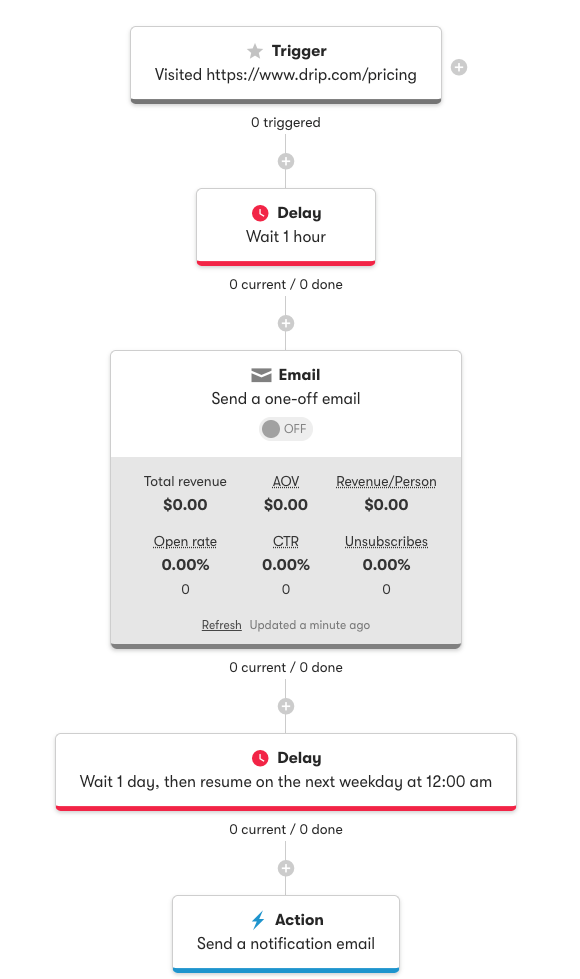The height and width of the screenshot is (979, 580).
Task: Open the Send a notification email action
Action: pyautogui.click(x=286, y=933)
